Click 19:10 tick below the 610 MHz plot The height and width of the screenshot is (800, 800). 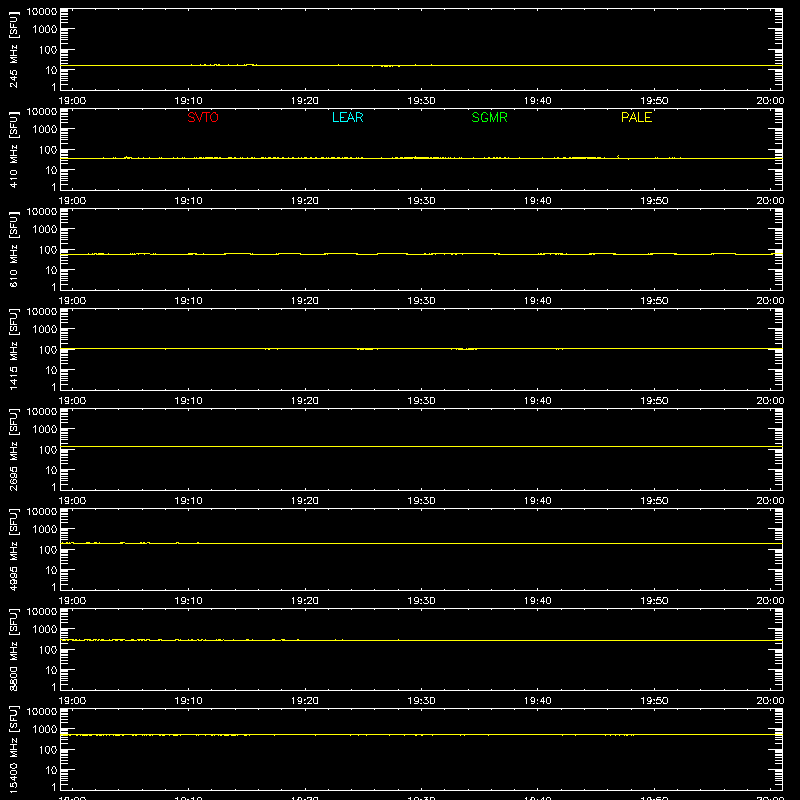pyautogui.click(x=188, y=301)
